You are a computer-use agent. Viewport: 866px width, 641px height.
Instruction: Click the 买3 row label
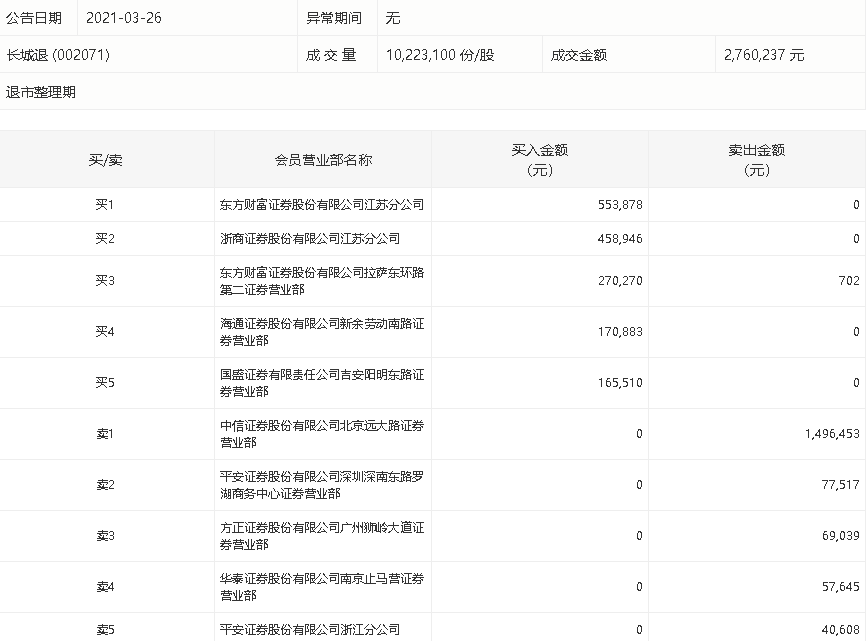click(105, 280)
